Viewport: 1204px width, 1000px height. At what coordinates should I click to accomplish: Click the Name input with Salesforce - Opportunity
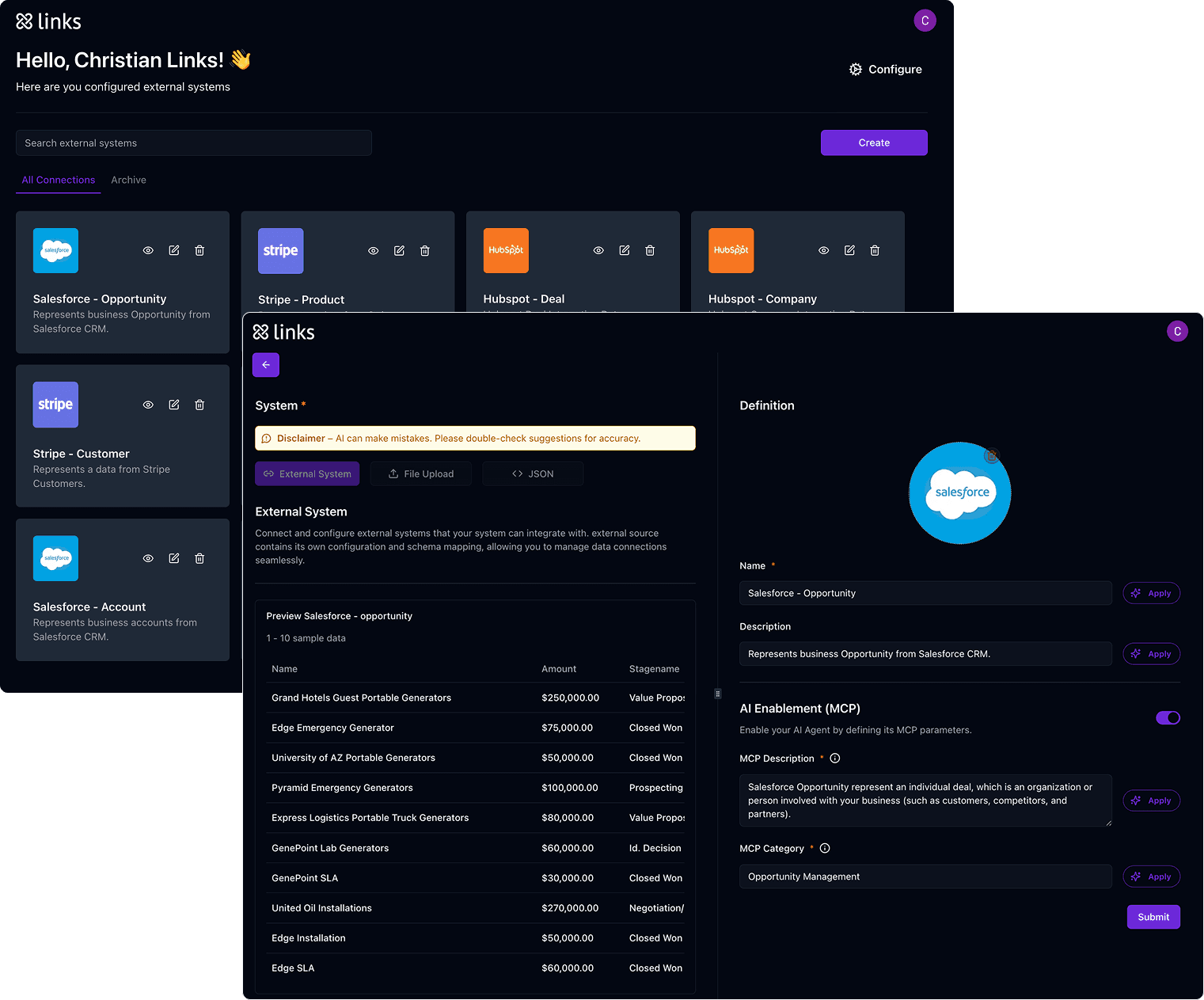click(x=925, y=593)
